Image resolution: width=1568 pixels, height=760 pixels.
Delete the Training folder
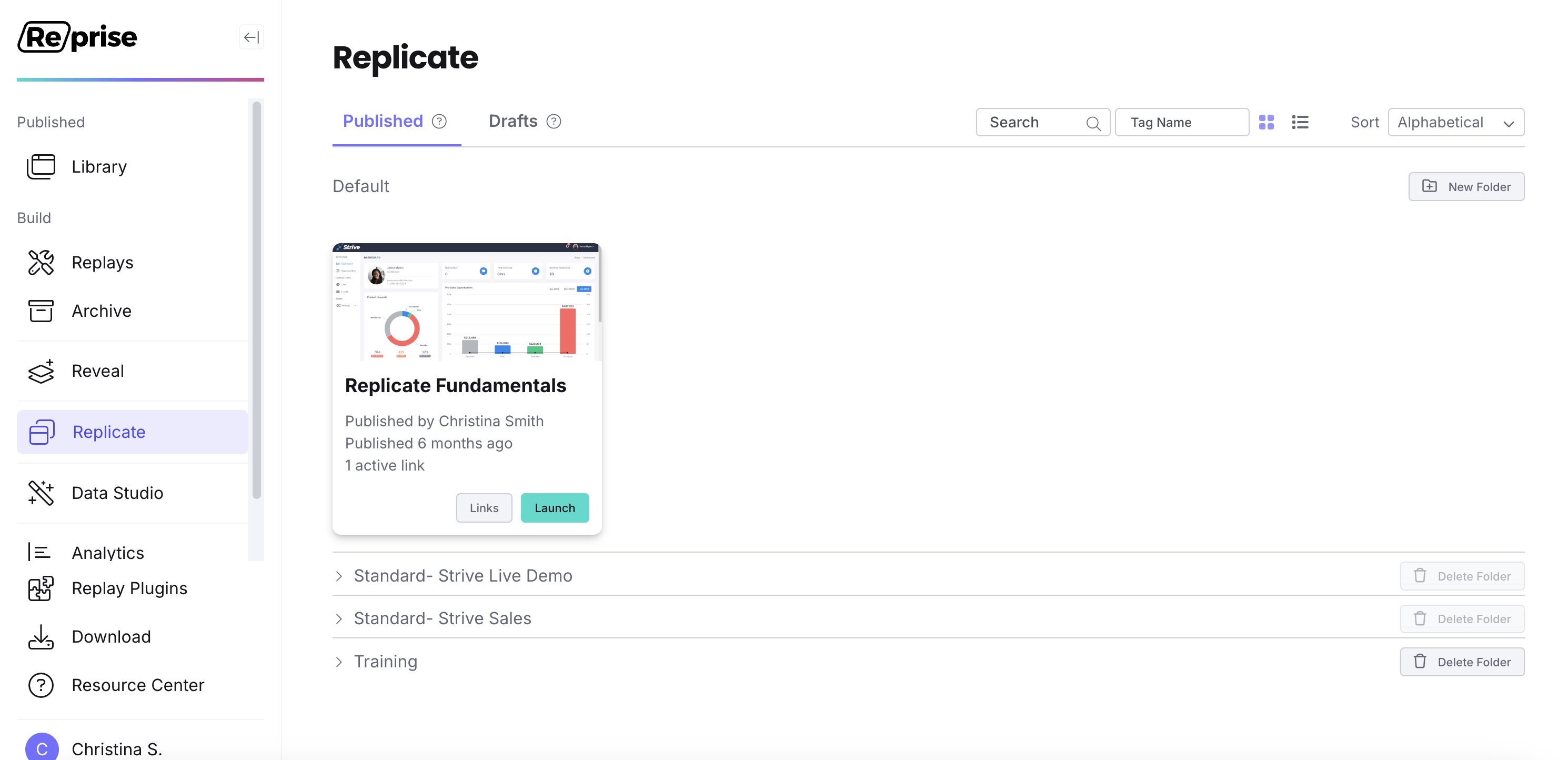tap(1462, 662)
